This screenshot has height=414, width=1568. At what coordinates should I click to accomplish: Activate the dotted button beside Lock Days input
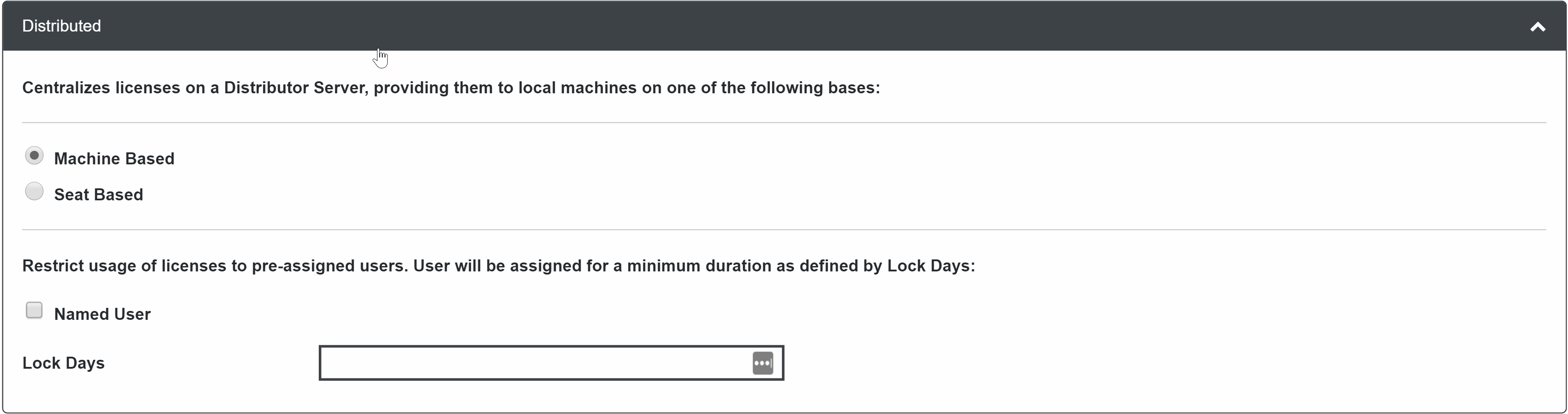763,363
